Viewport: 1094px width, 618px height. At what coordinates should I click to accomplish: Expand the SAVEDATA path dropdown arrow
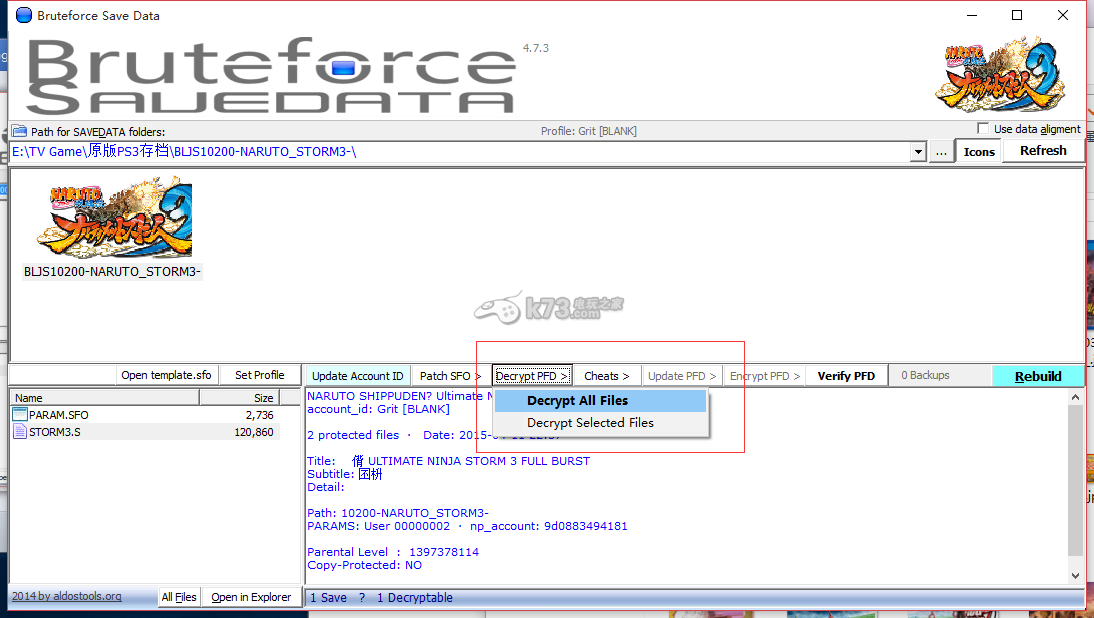click(918, 152)
